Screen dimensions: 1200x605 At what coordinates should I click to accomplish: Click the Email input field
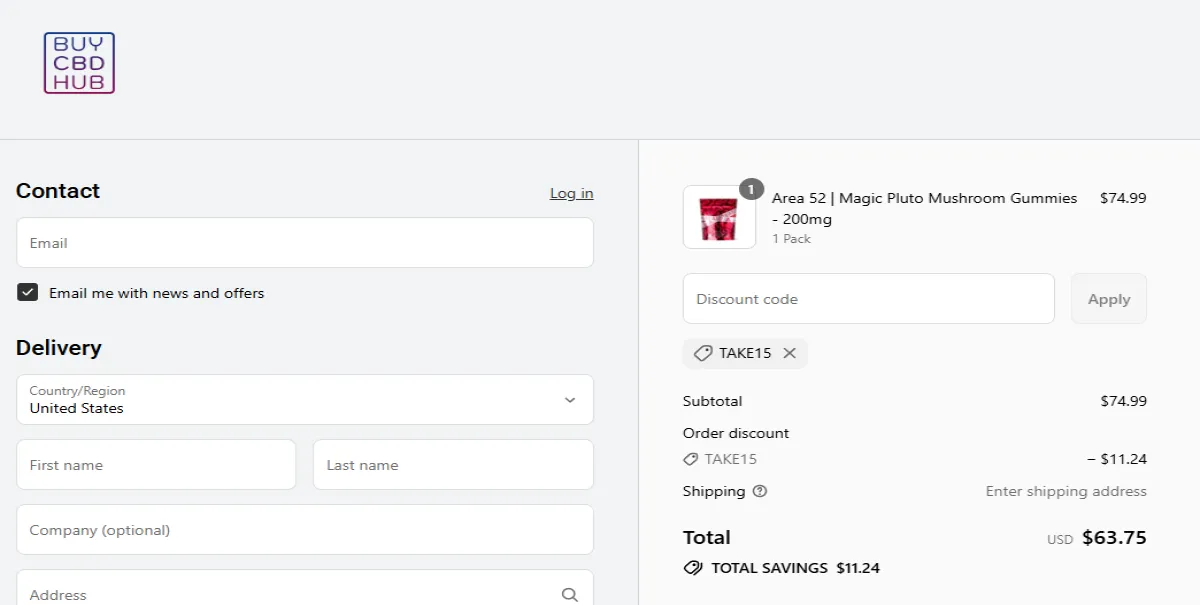tap(305, 242)
